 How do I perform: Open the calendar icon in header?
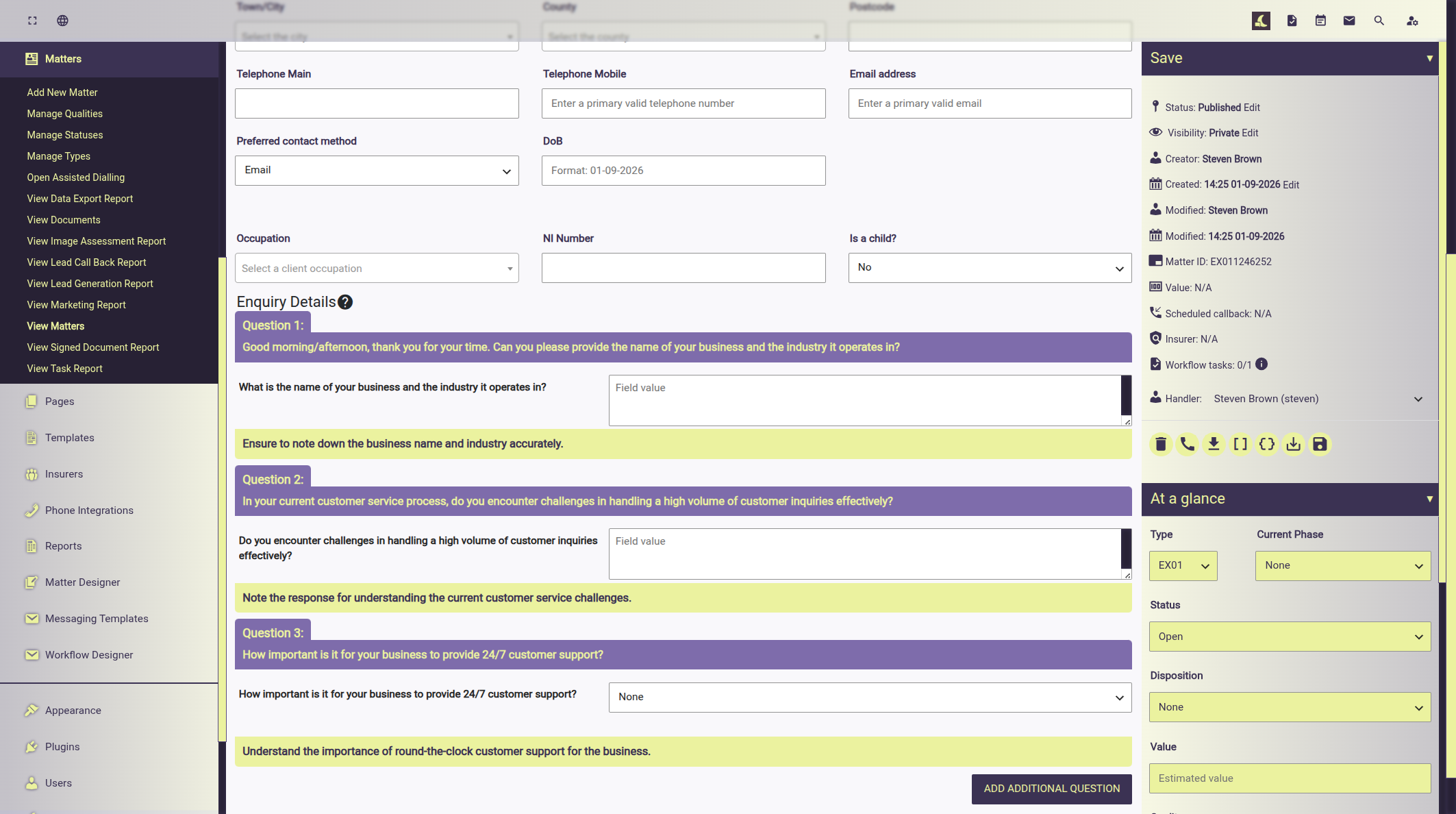click(x=1320, y=21)
